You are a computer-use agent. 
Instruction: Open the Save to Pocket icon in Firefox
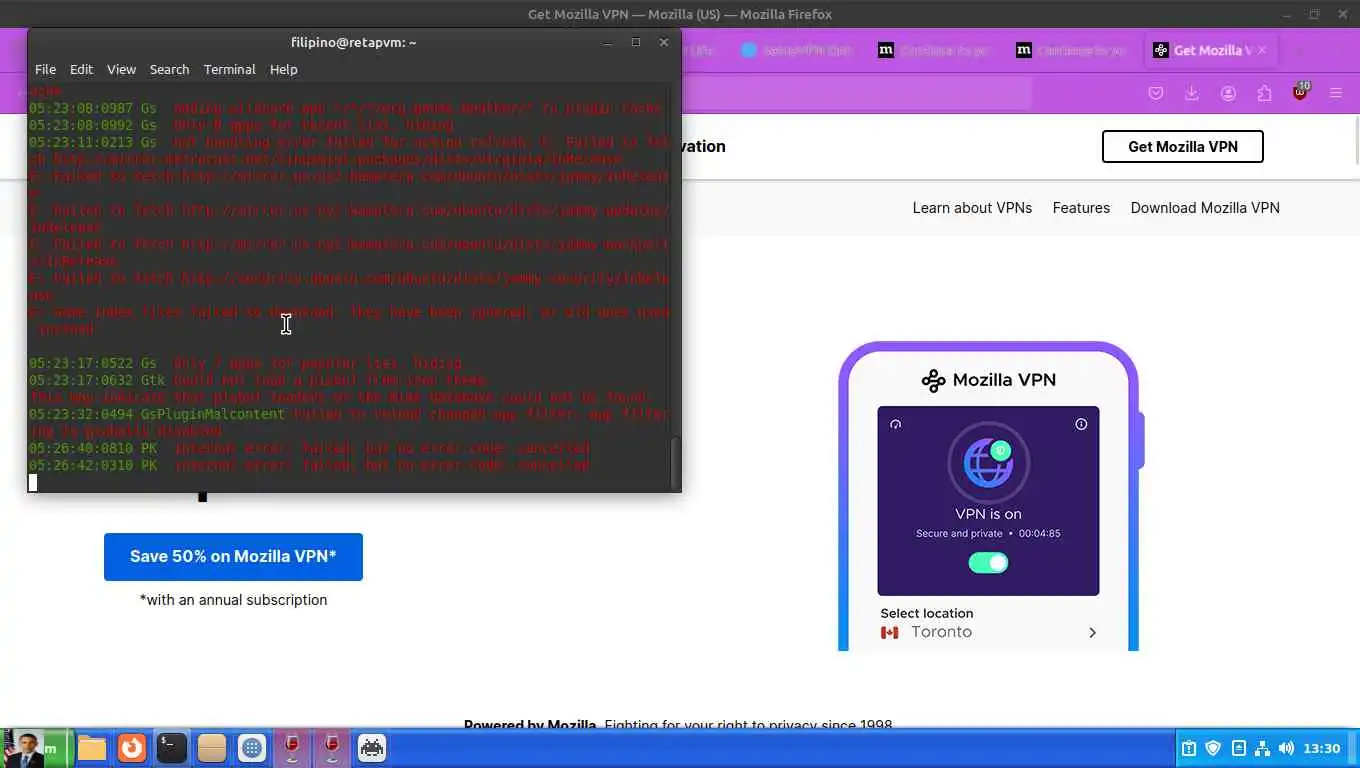click(1156, 93)
